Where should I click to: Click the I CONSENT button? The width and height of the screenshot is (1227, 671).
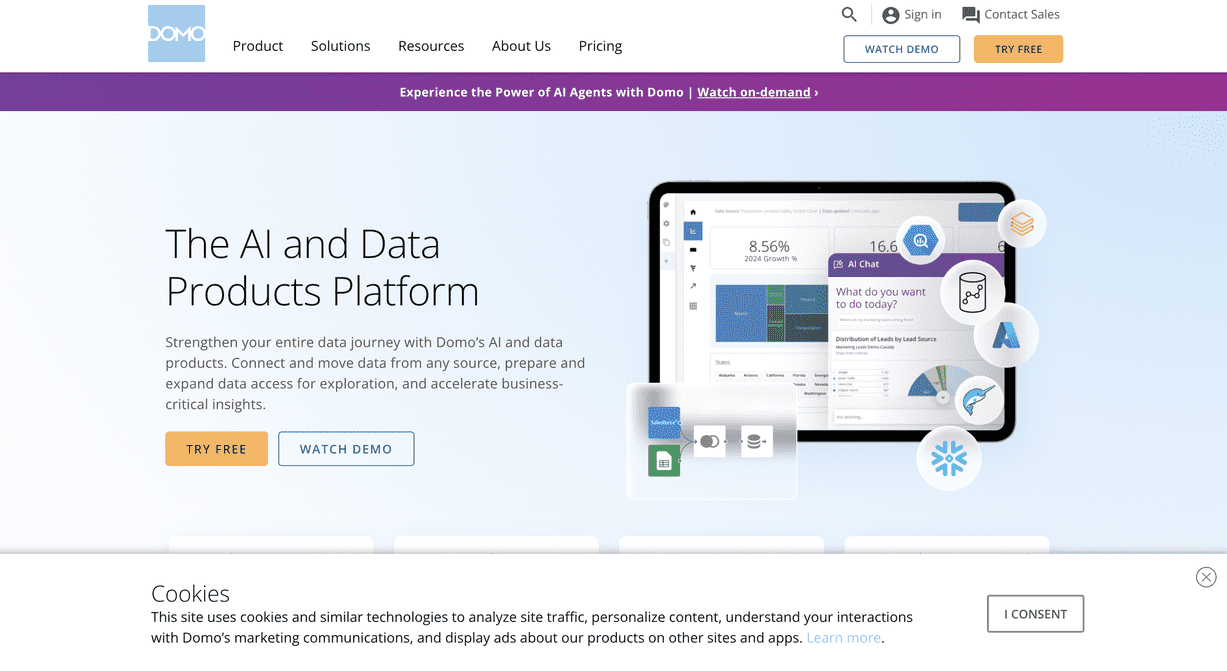(1036, 614)
